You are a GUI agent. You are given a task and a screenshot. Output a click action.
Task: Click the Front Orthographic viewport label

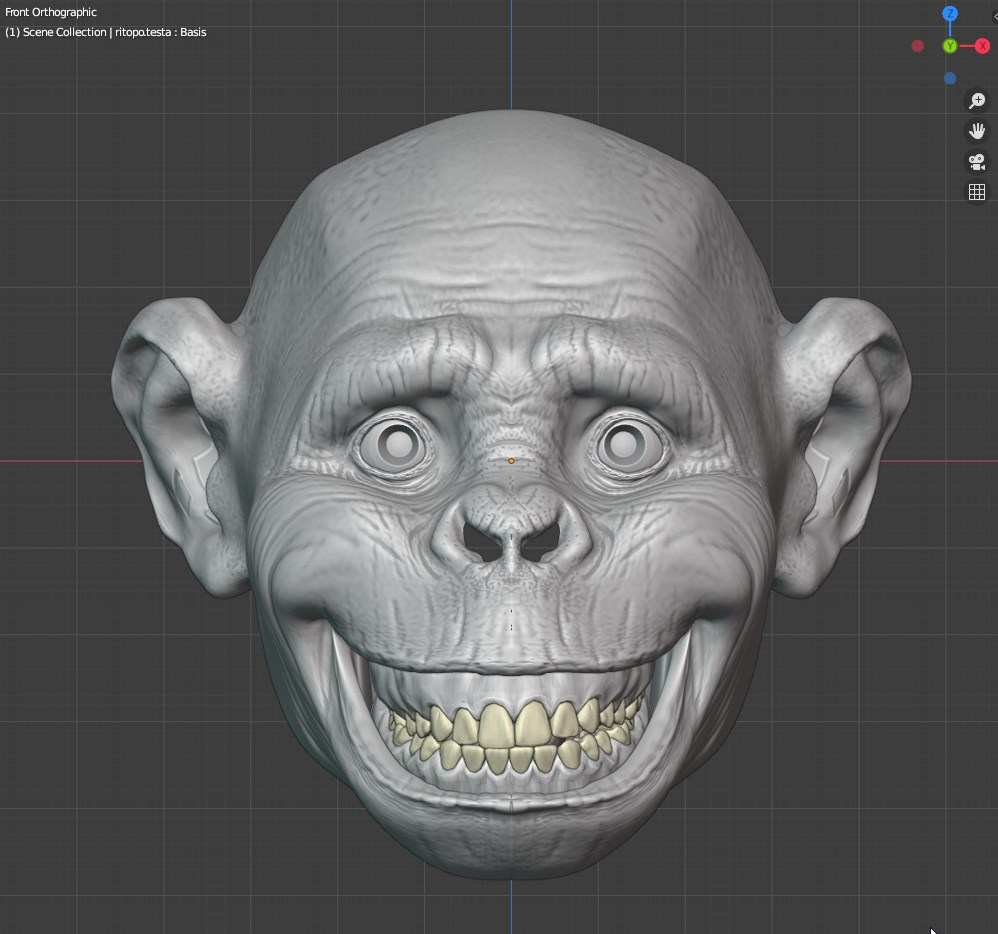pyautogui.click(x=51, y=11)
